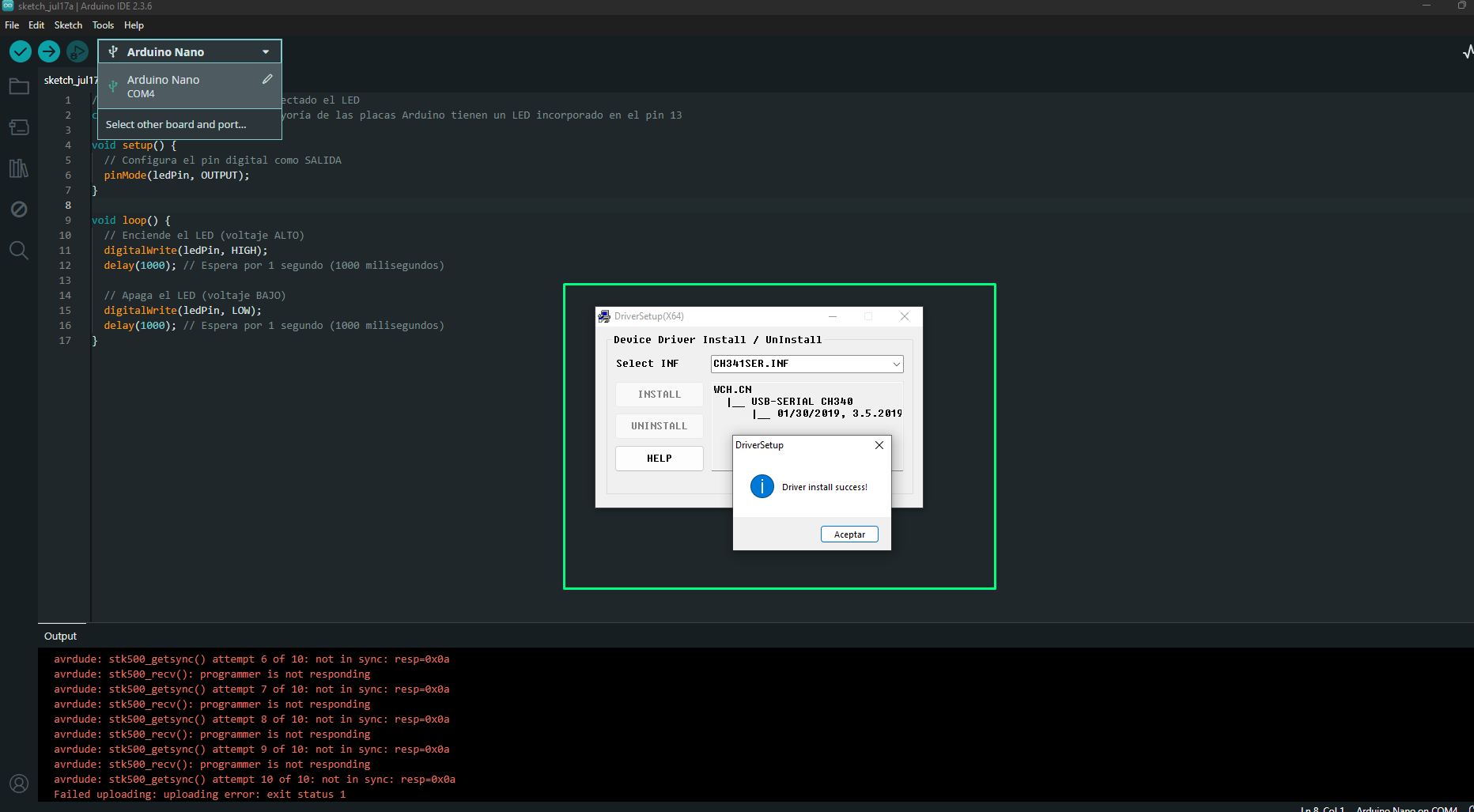This screenshot has height=812, width=1474.
Task: Verify the sketch with the checkmark icon
Action: pos(20,51)
